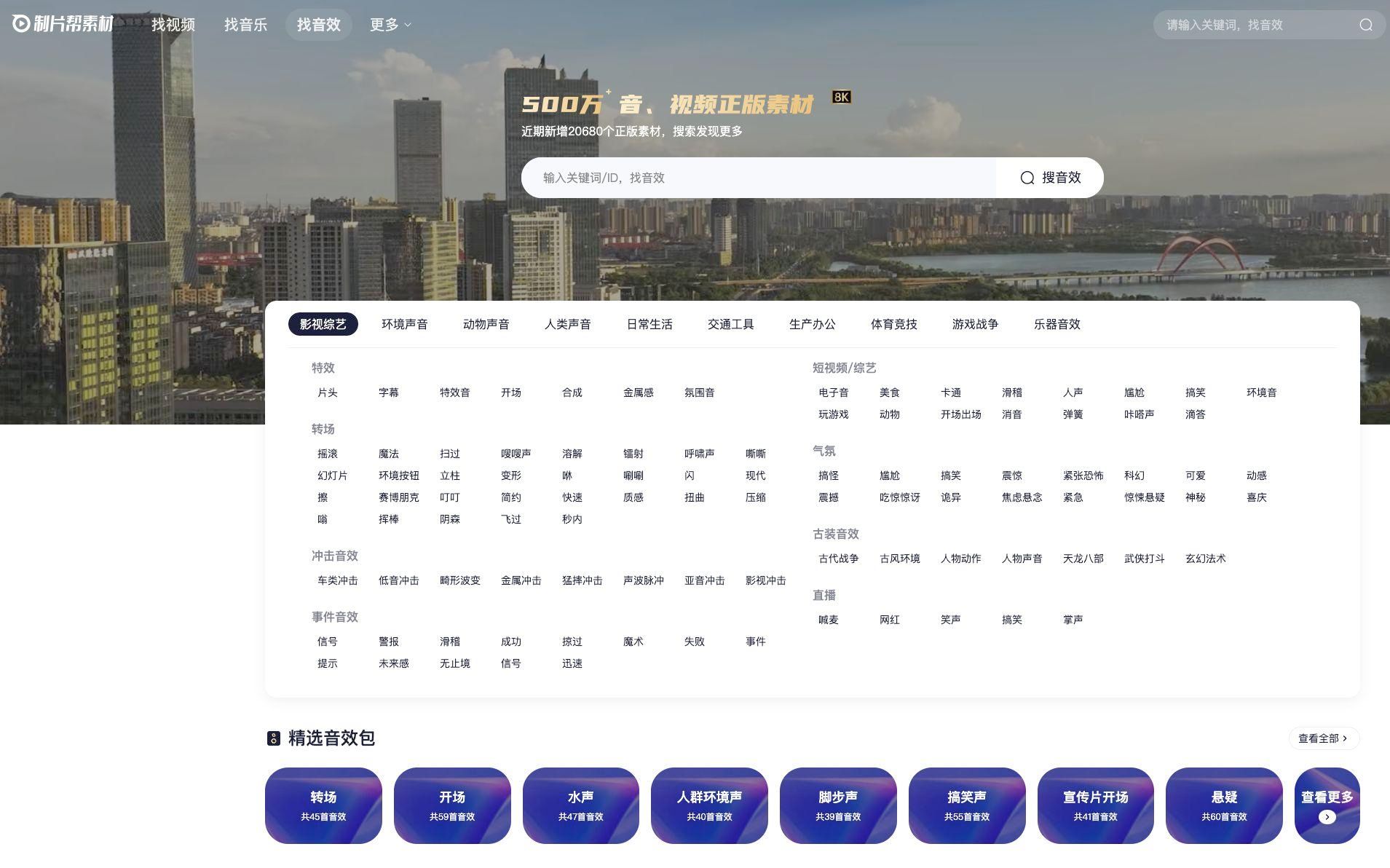Open the 人群环境声 sound pack card

click(709, 805)
